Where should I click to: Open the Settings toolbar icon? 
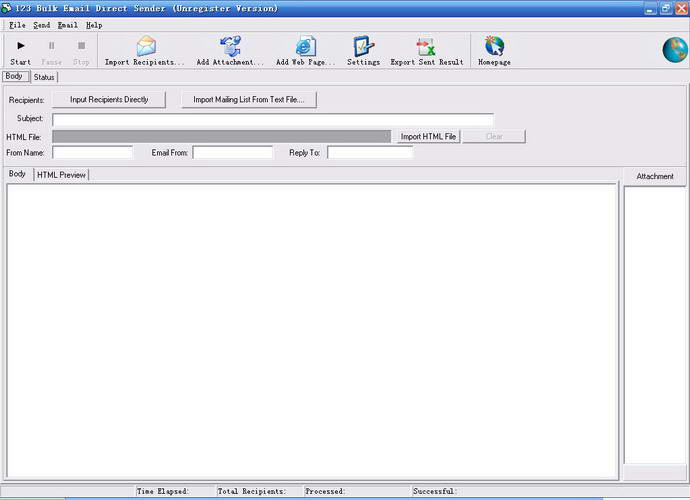click(363, 46)
